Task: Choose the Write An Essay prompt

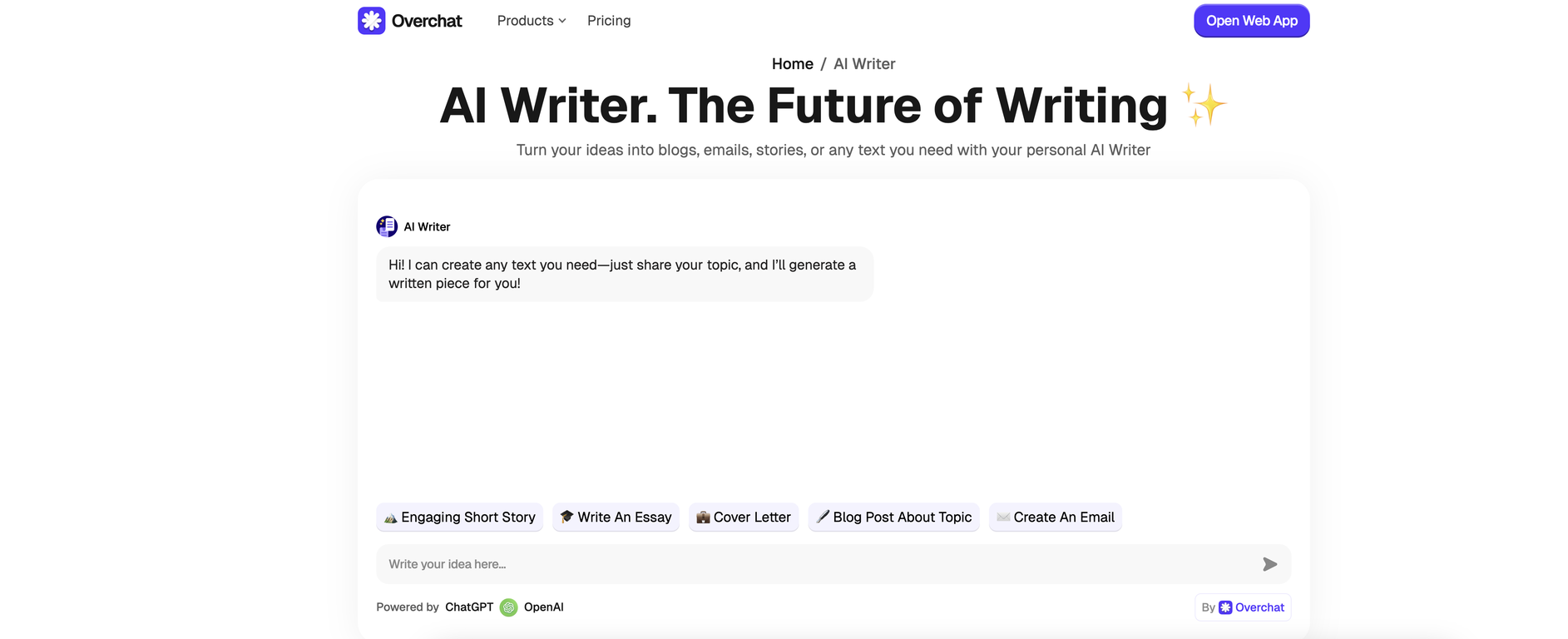Action: [616, 517]
